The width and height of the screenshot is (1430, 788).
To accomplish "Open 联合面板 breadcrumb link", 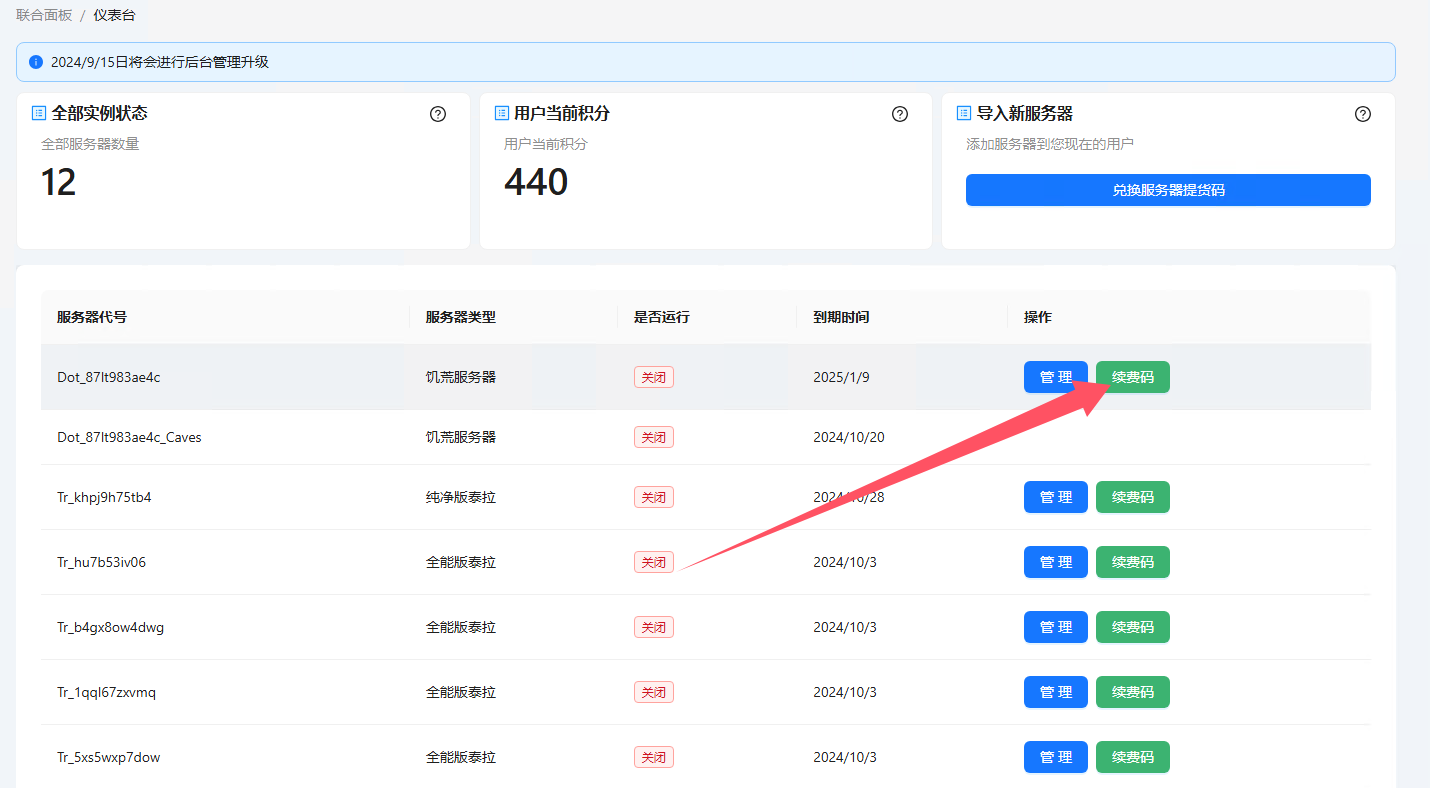I will tap(44, 15).
